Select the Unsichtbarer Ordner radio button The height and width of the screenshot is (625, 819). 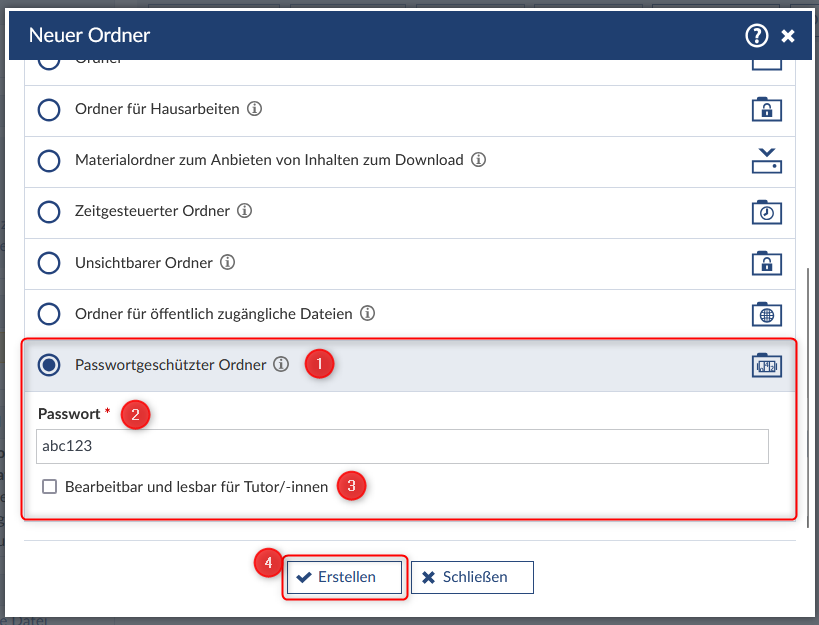tap(49, 263)
